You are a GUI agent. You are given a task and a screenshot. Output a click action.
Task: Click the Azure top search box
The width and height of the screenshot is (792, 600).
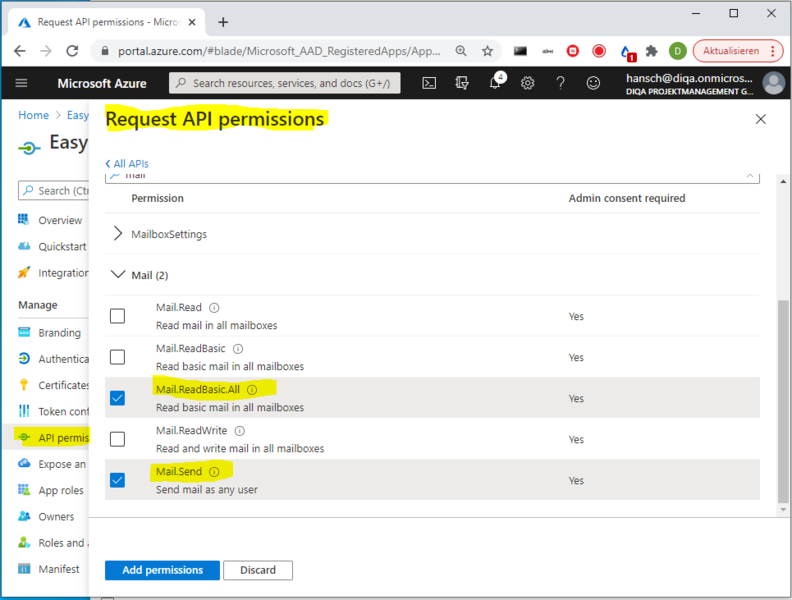click(285, 84)
